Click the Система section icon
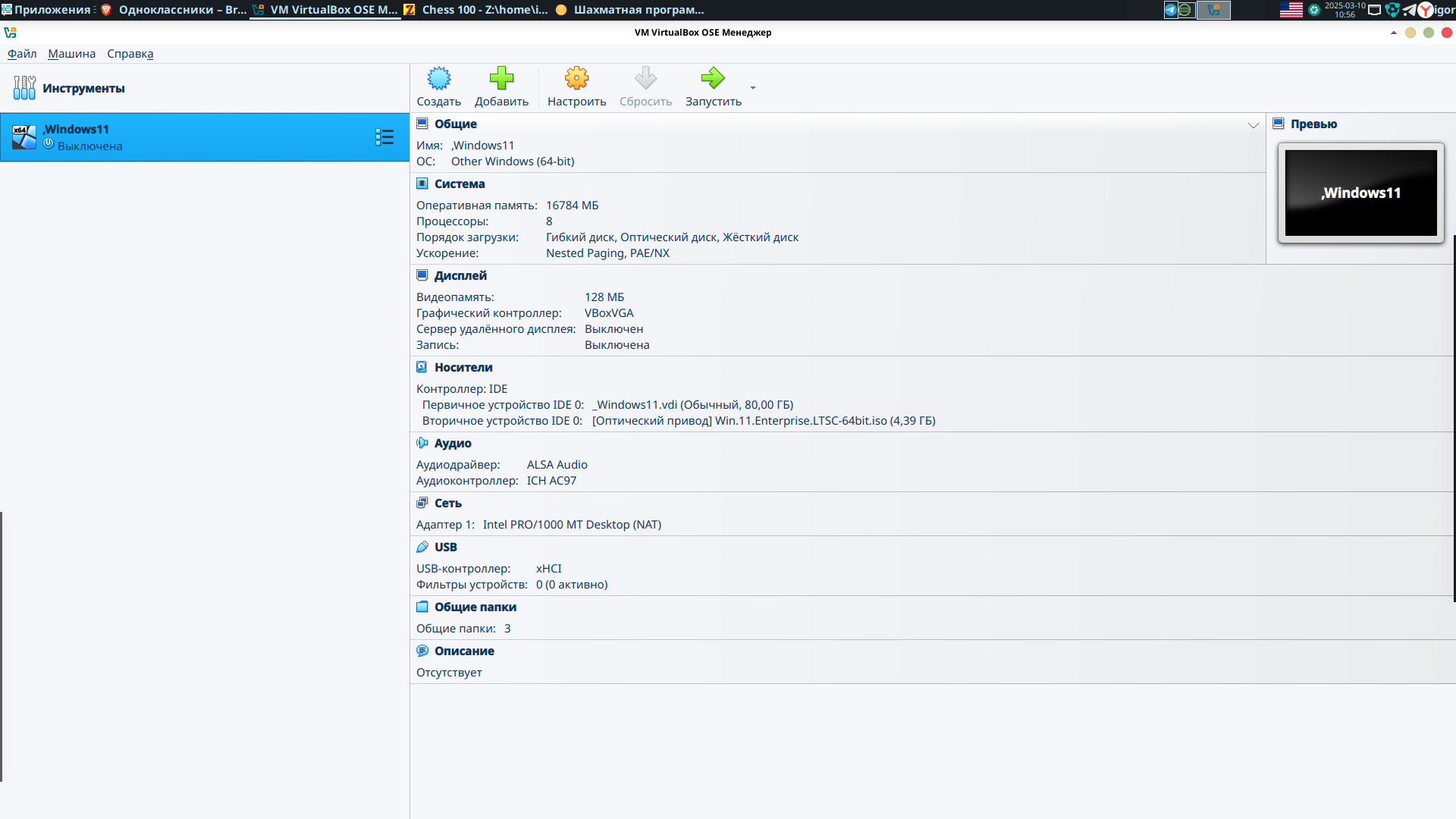1456x819 pixels. click(x=422, y=184)
